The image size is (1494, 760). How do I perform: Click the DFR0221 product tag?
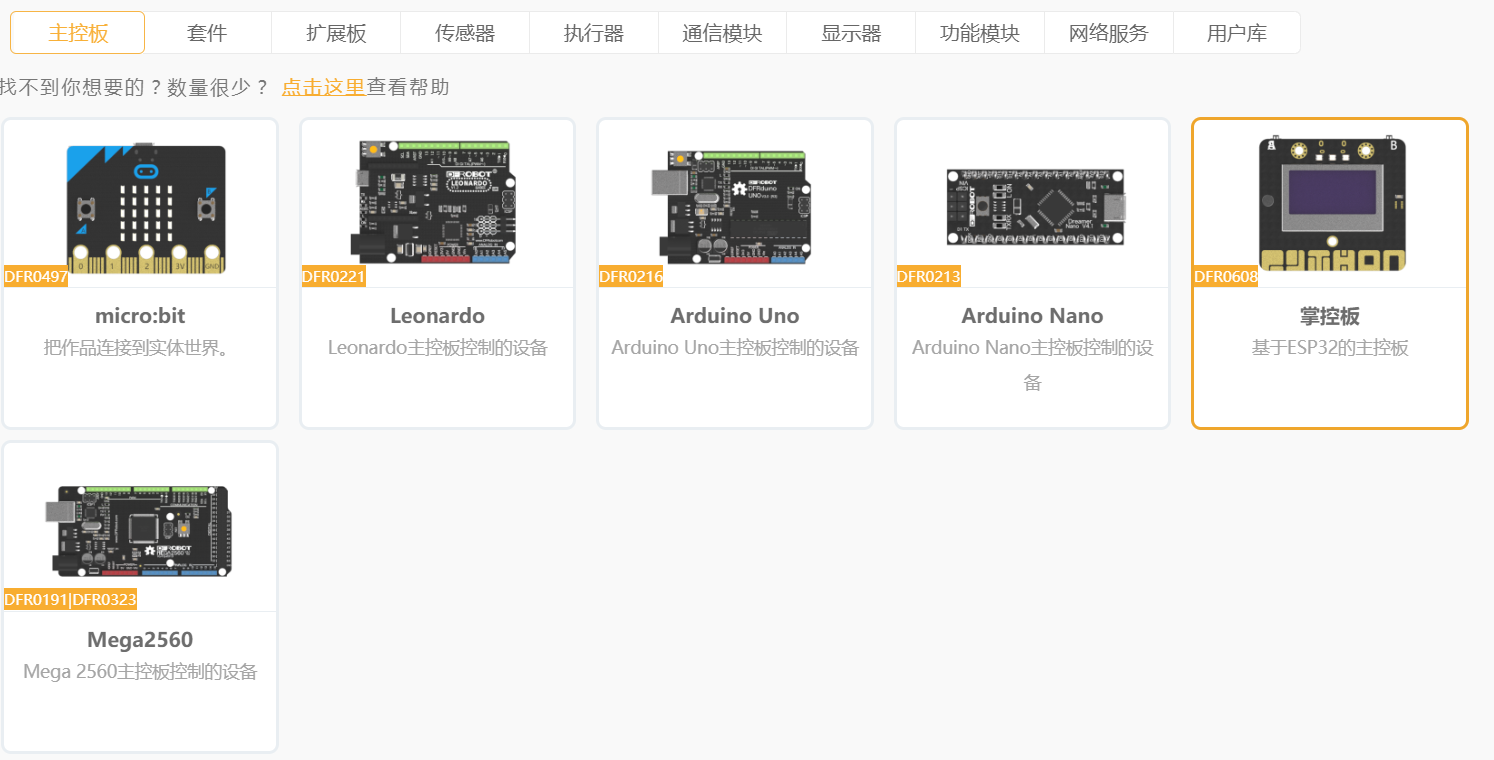click(x=334, y=277)
